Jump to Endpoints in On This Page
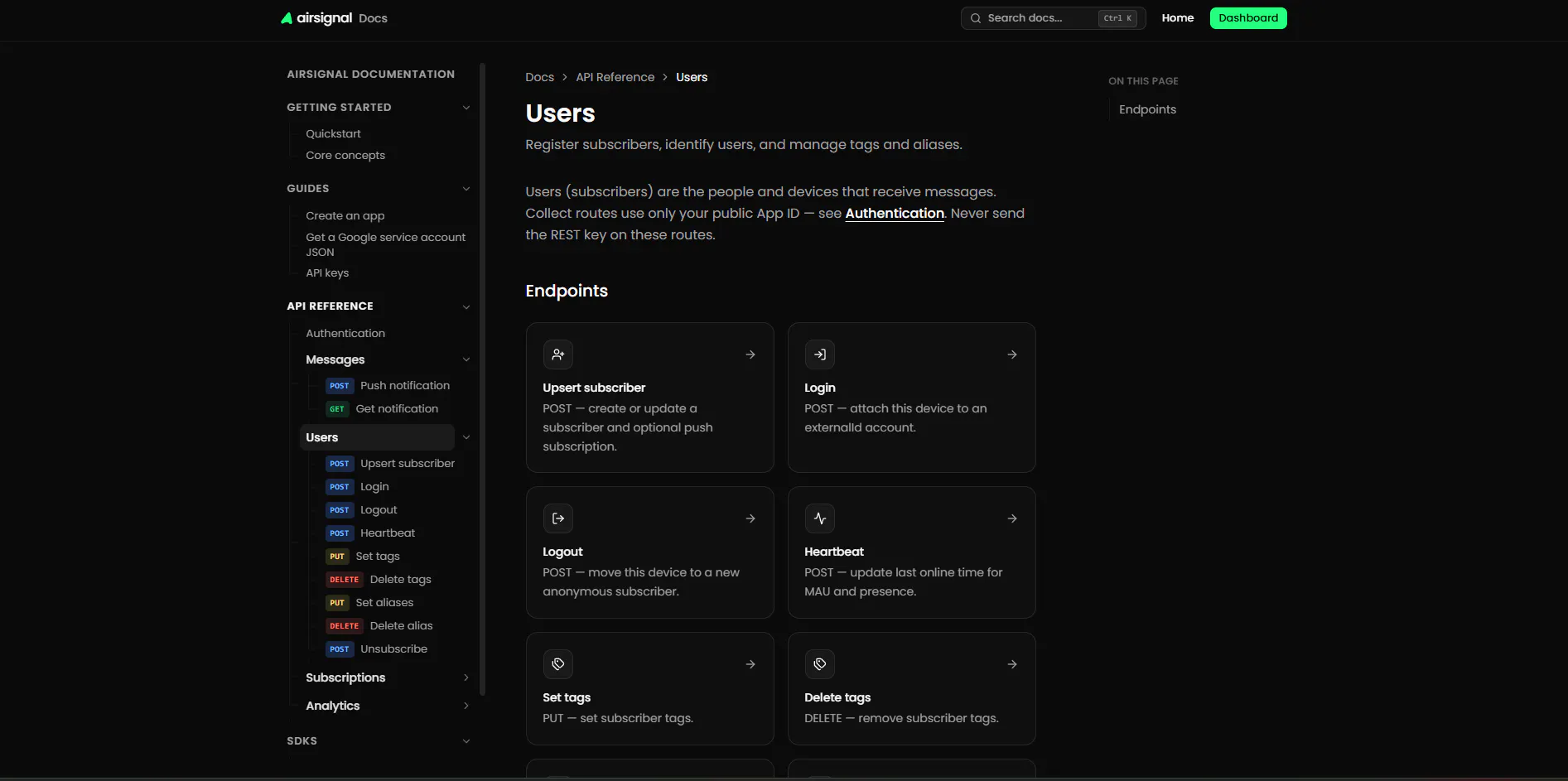The image size is (1568, 781). (x=1147, y=109)
